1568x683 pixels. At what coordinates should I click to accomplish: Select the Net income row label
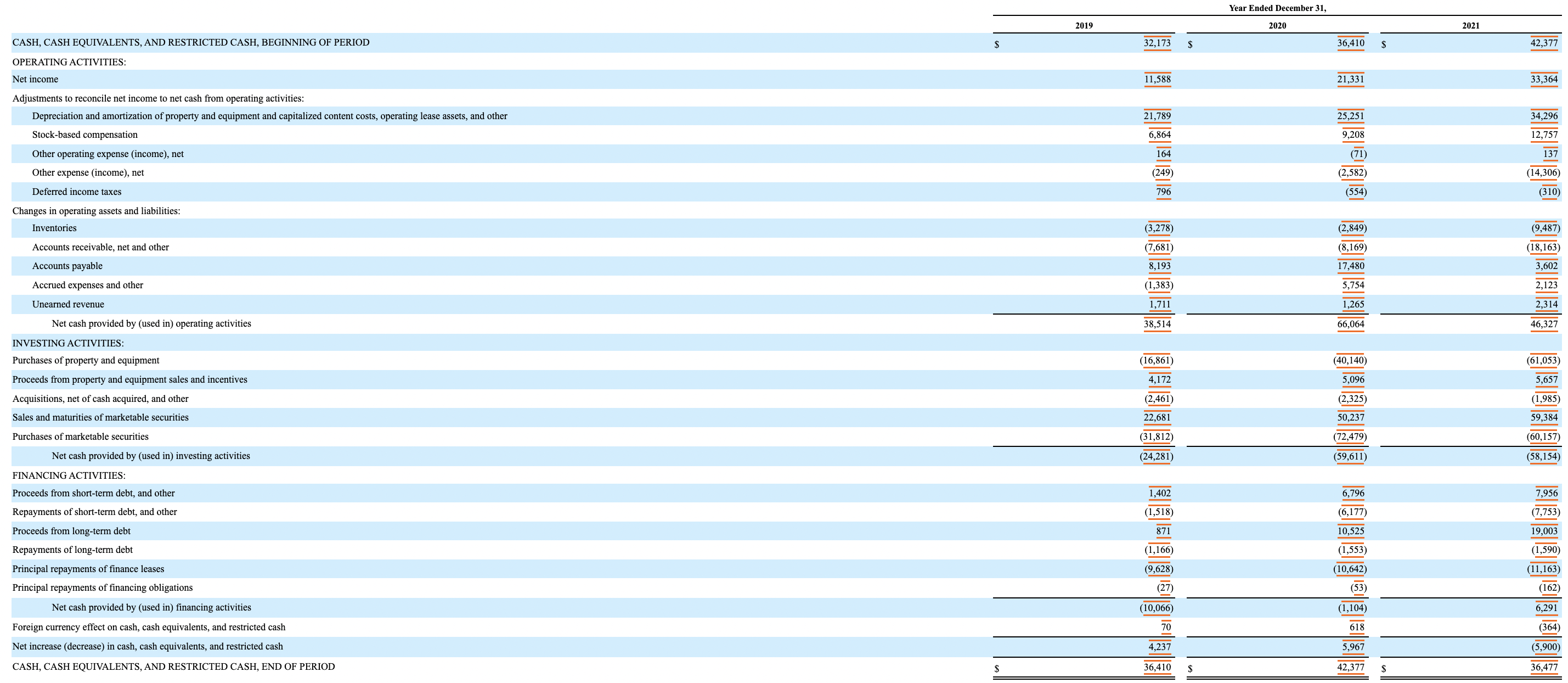[35, 79]
